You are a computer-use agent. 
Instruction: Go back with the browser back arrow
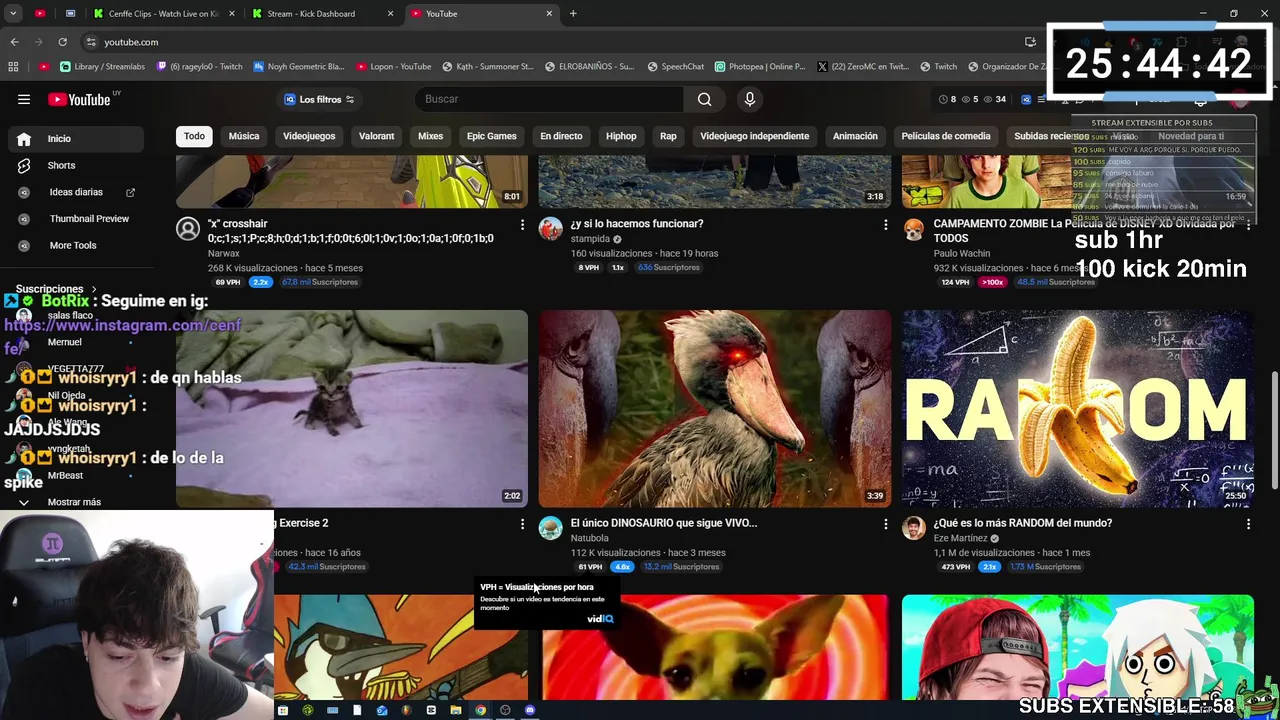pos(14,42)
